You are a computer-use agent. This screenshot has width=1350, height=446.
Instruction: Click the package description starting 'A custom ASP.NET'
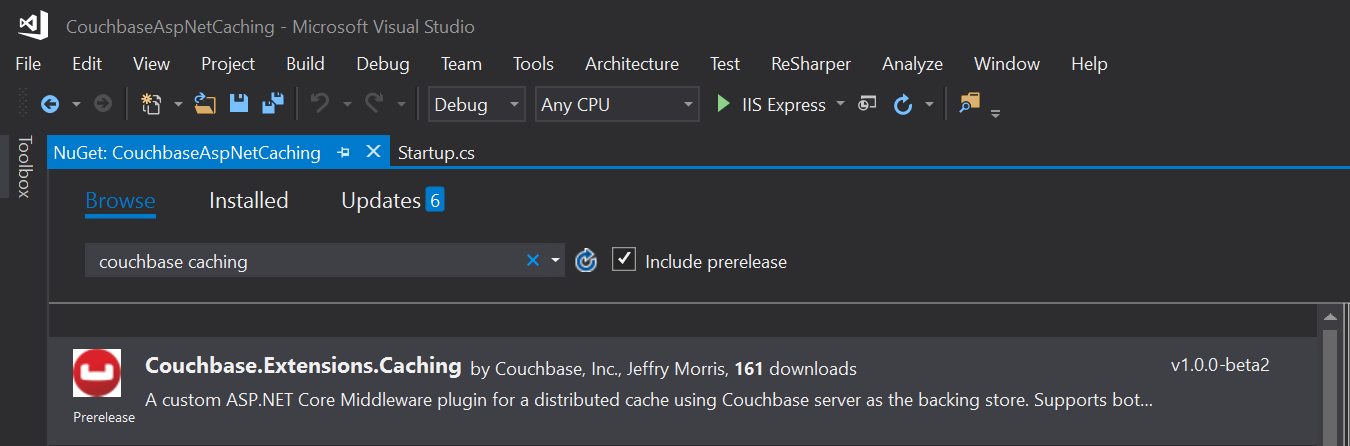click(x=649, y=400)
